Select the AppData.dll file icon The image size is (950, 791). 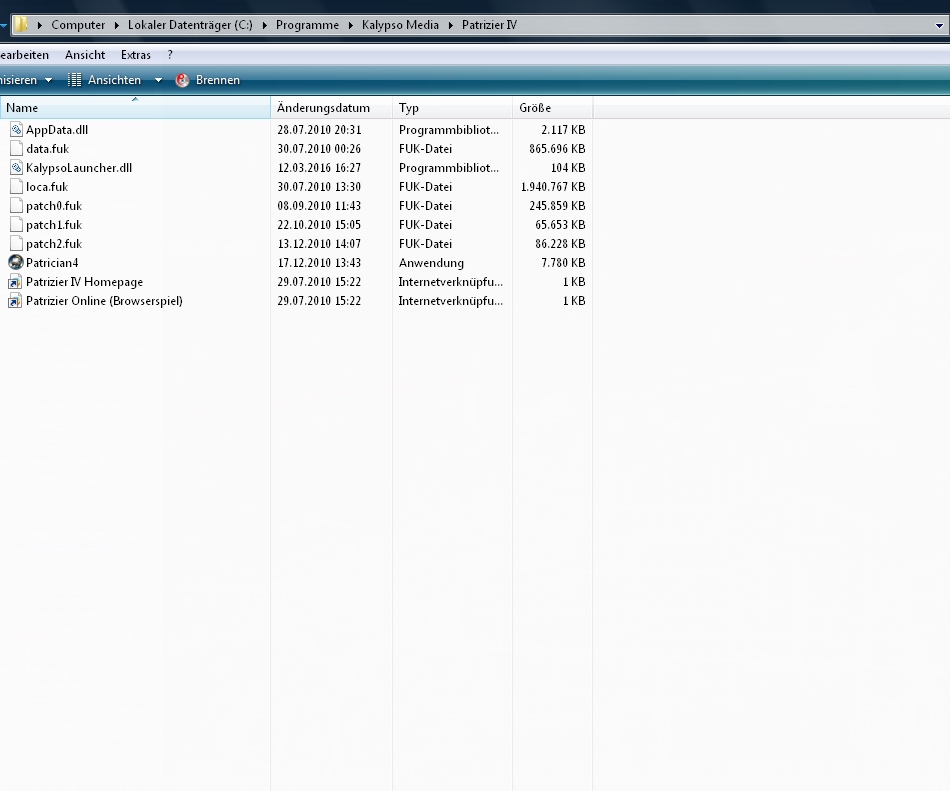coord(16,130)
